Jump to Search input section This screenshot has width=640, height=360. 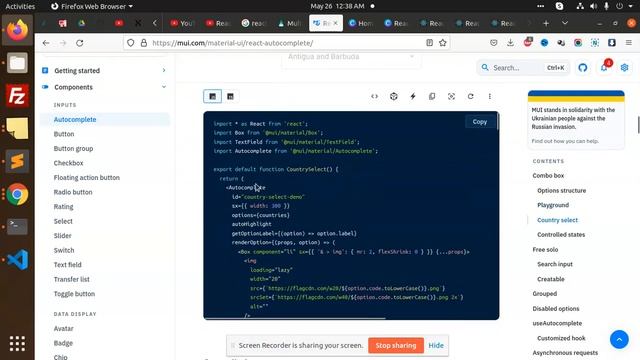pos(555,264)
